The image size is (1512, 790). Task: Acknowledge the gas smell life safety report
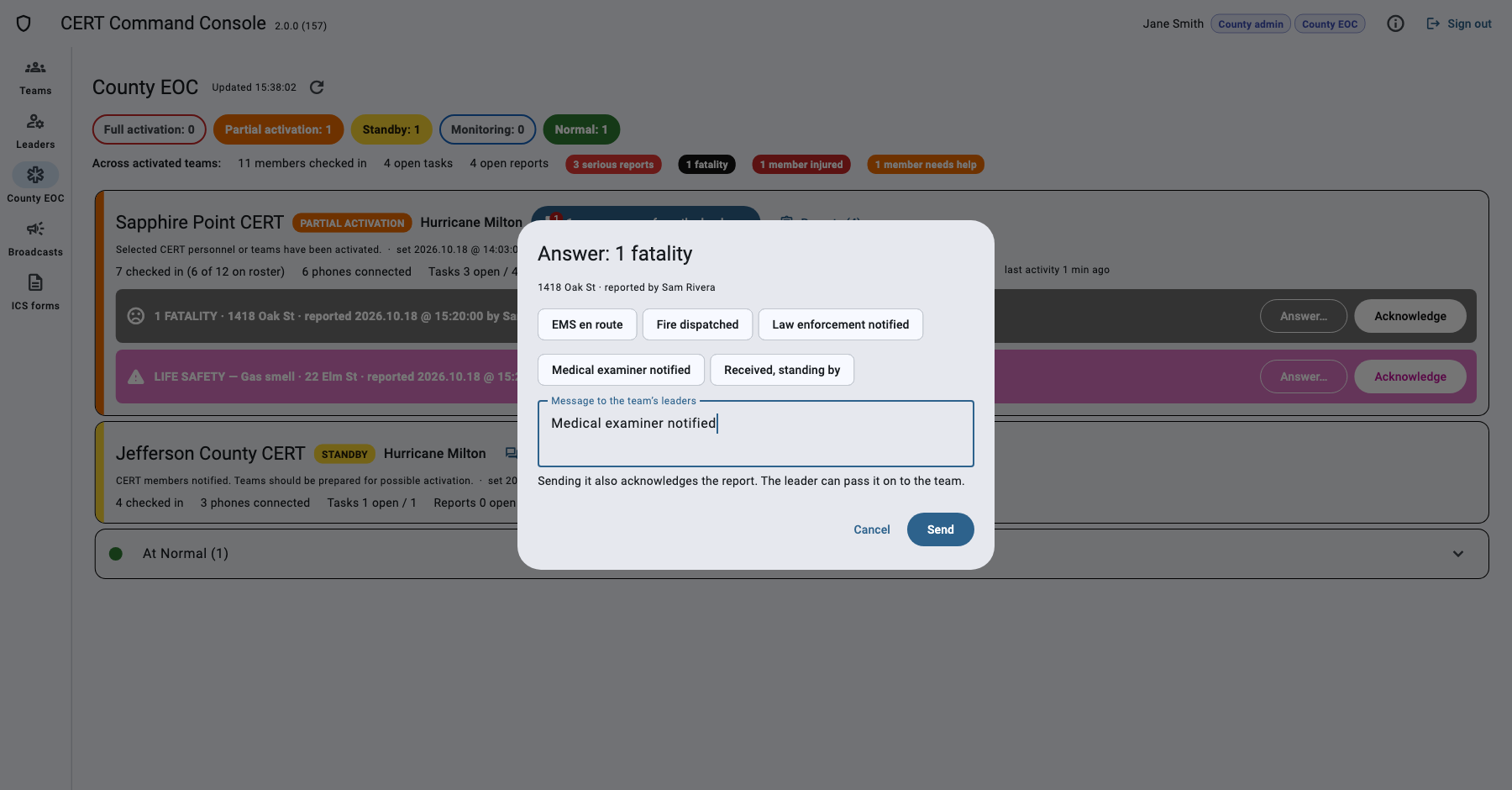pyautogui.click(x=1410, y=377)
